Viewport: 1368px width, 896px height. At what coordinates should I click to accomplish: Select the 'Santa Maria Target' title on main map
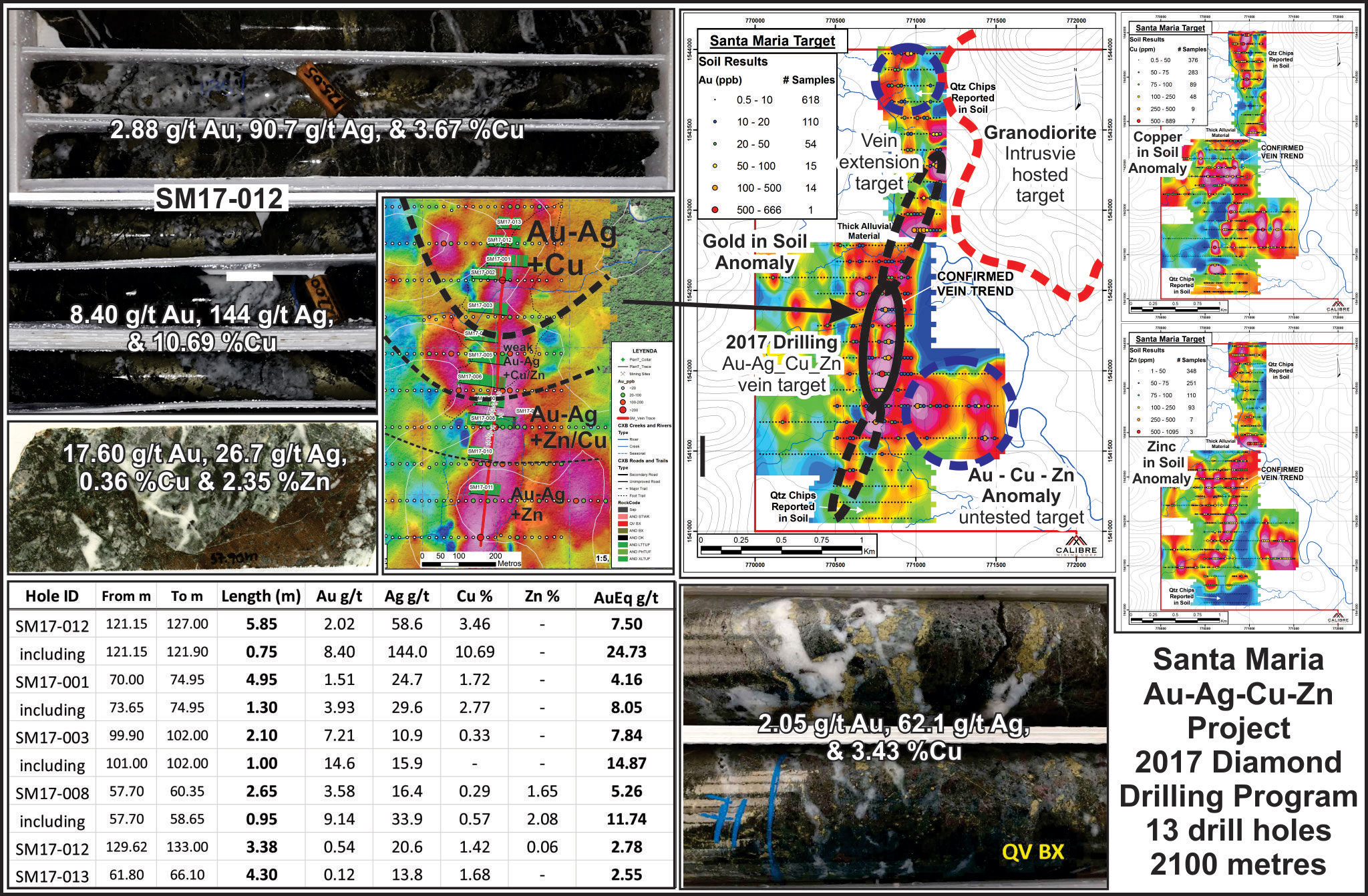tap(772, 41)
